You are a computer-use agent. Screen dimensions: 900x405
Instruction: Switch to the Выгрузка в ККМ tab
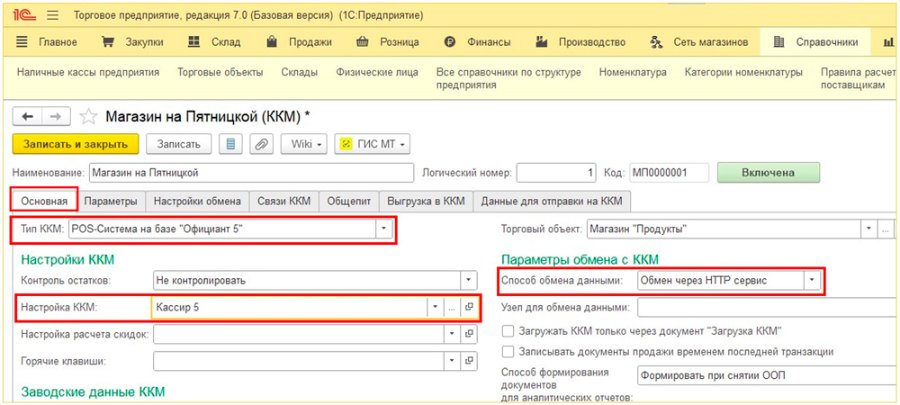(426, 201)
